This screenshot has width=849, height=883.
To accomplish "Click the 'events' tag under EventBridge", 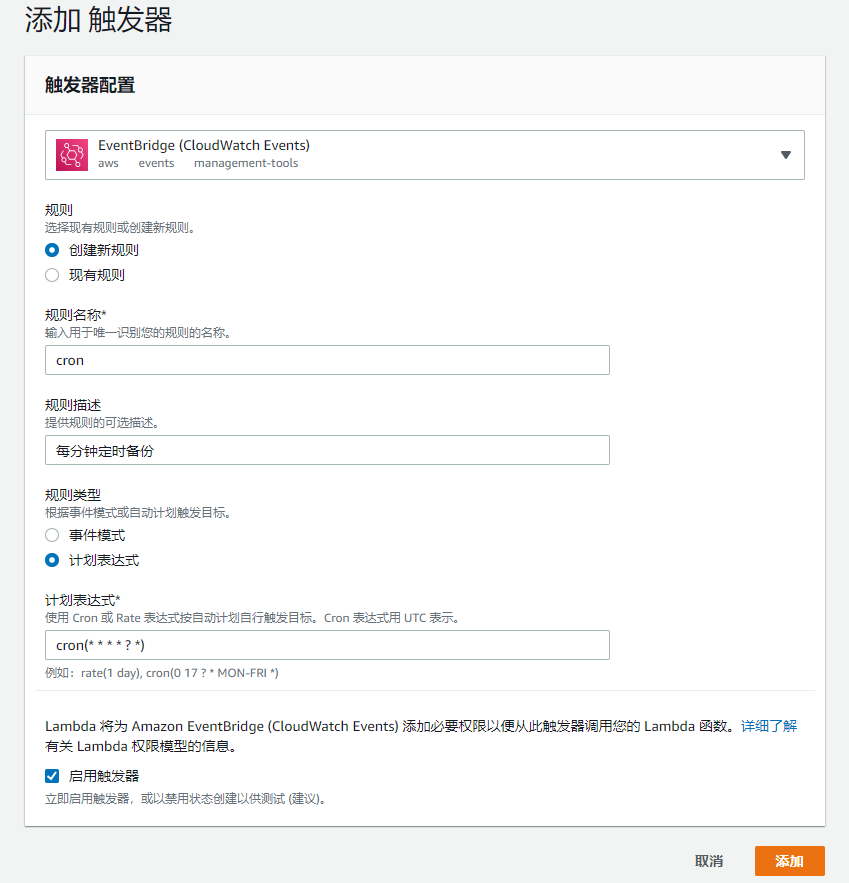I will (157, 163).
